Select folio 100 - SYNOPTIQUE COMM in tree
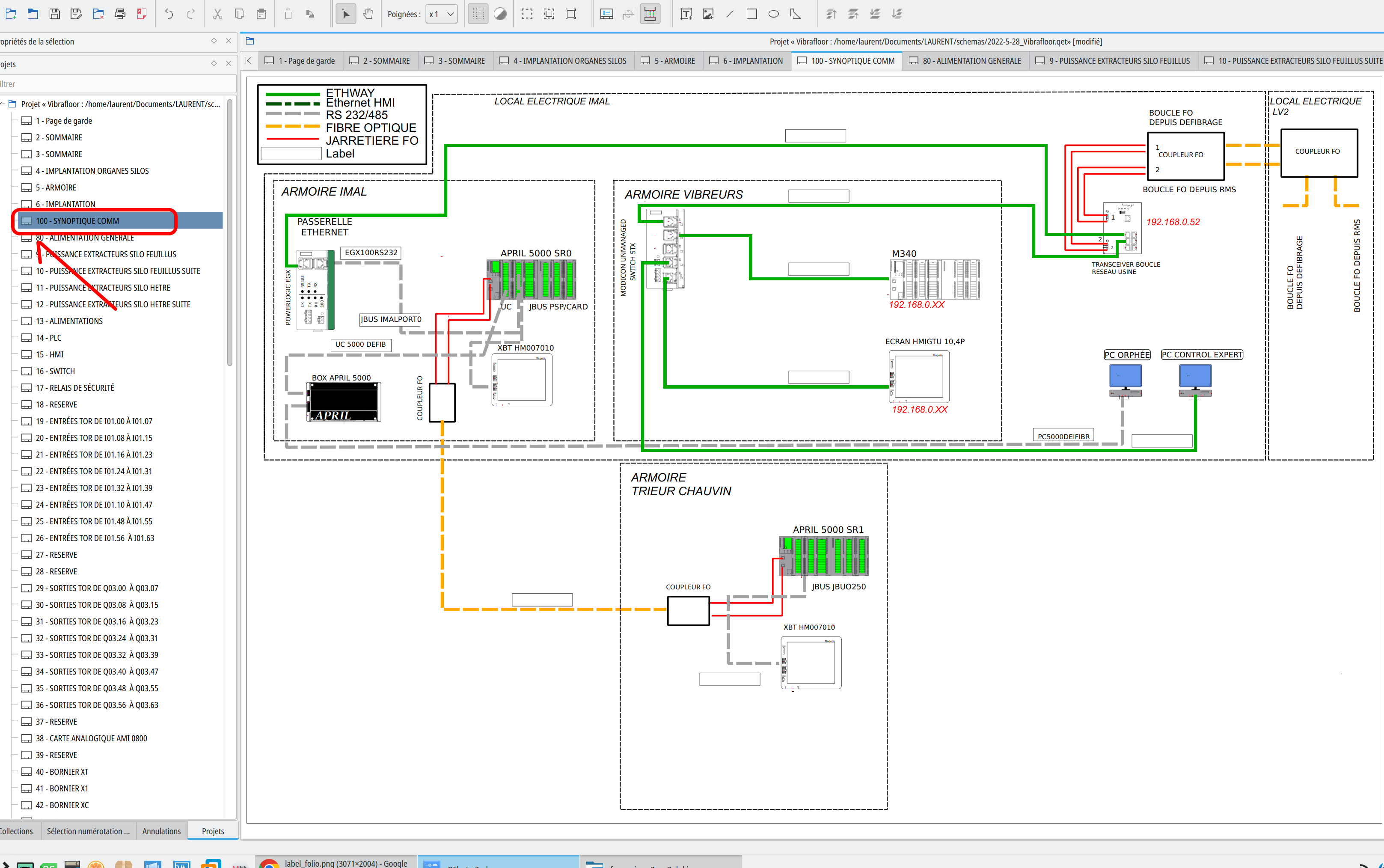Viewport: 1384px width, 868px height. click(121, 221)
